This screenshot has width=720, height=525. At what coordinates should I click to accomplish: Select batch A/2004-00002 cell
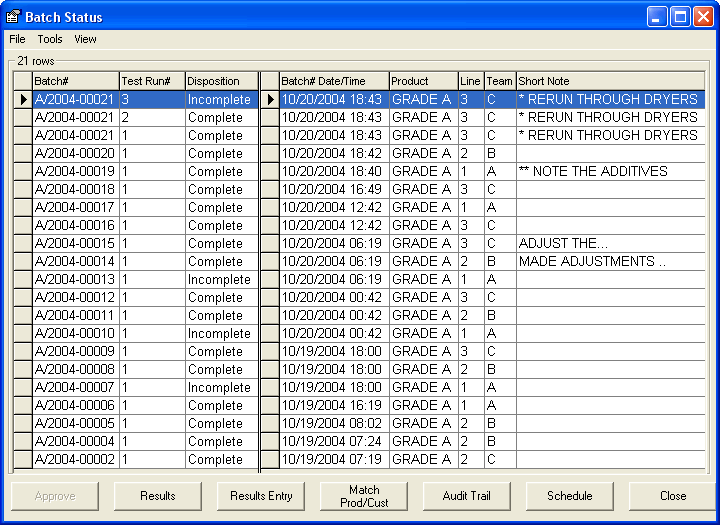pos(76,459)
